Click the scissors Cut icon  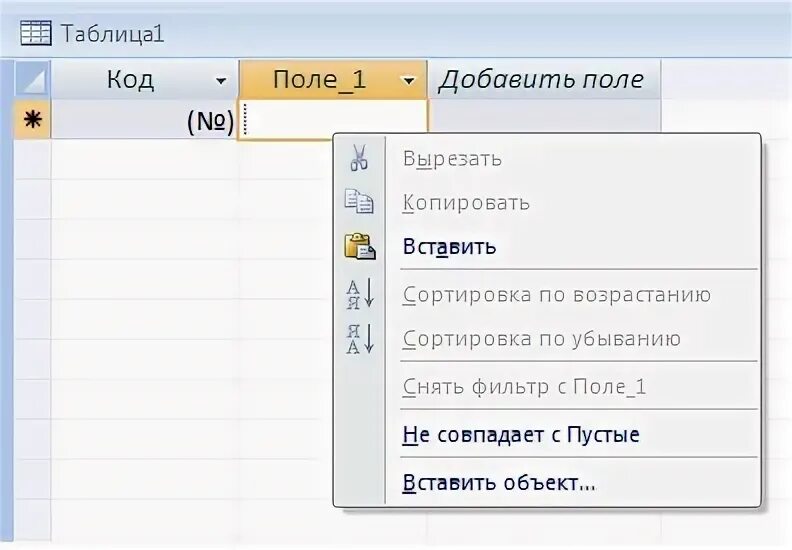(359, 158)
